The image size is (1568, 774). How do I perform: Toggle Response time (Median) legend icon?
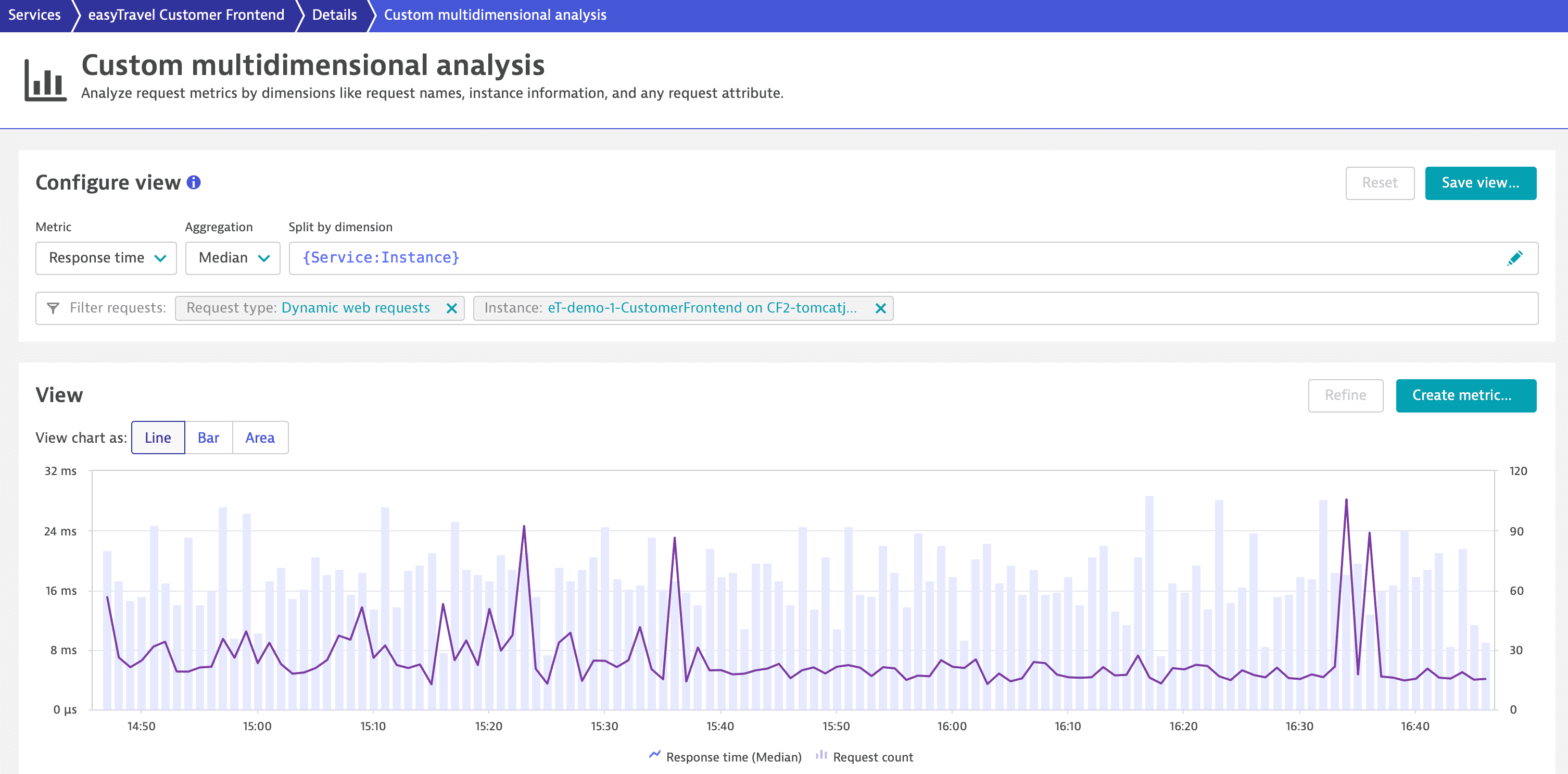coord(655,755)
